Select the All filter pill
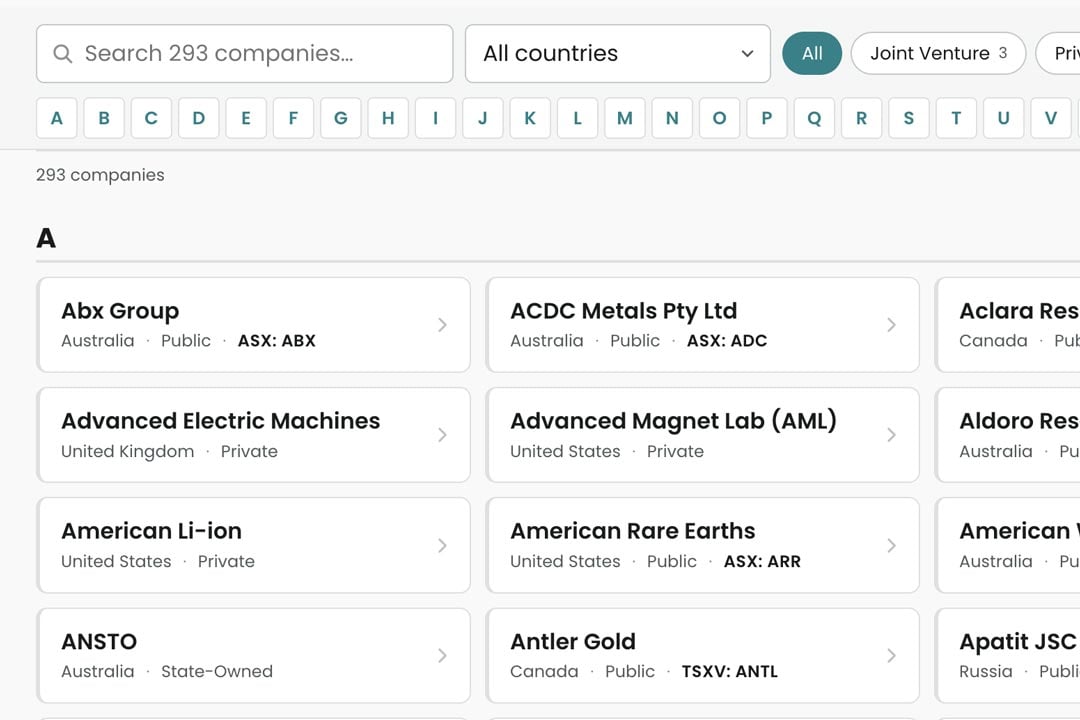Screen dimensions: 1080x720 pos(812,53)
